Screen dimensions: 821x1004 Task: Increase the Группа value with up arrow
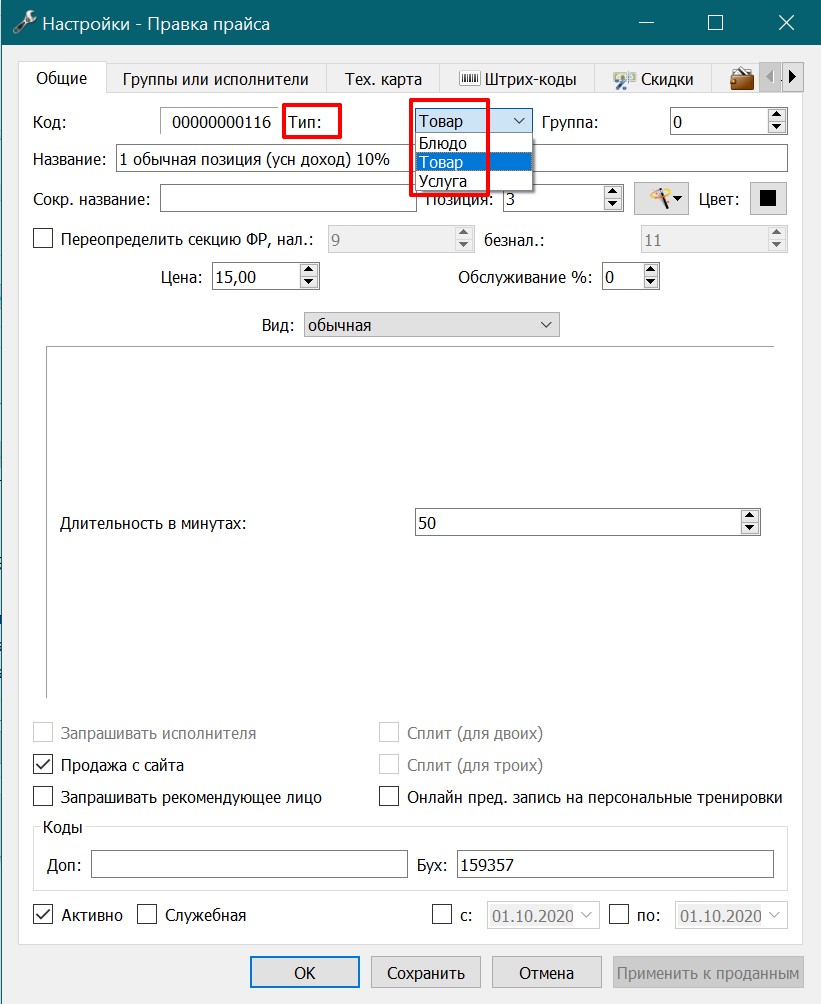(x=777, y=115)
